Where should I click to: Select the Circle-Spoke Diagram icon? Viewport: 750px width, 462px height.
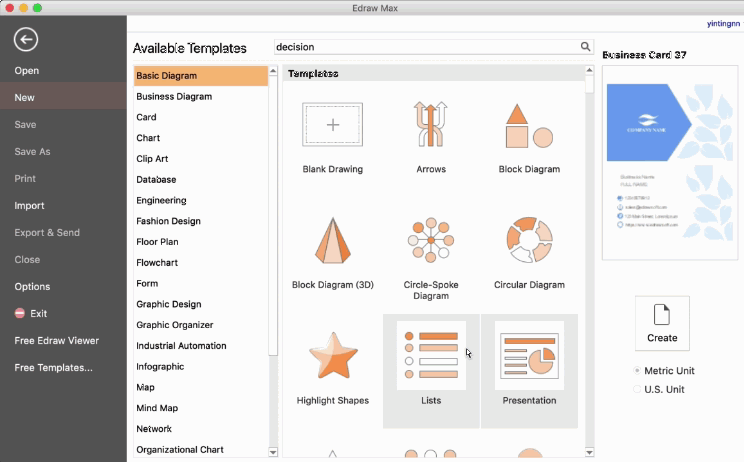click(430, 240)
